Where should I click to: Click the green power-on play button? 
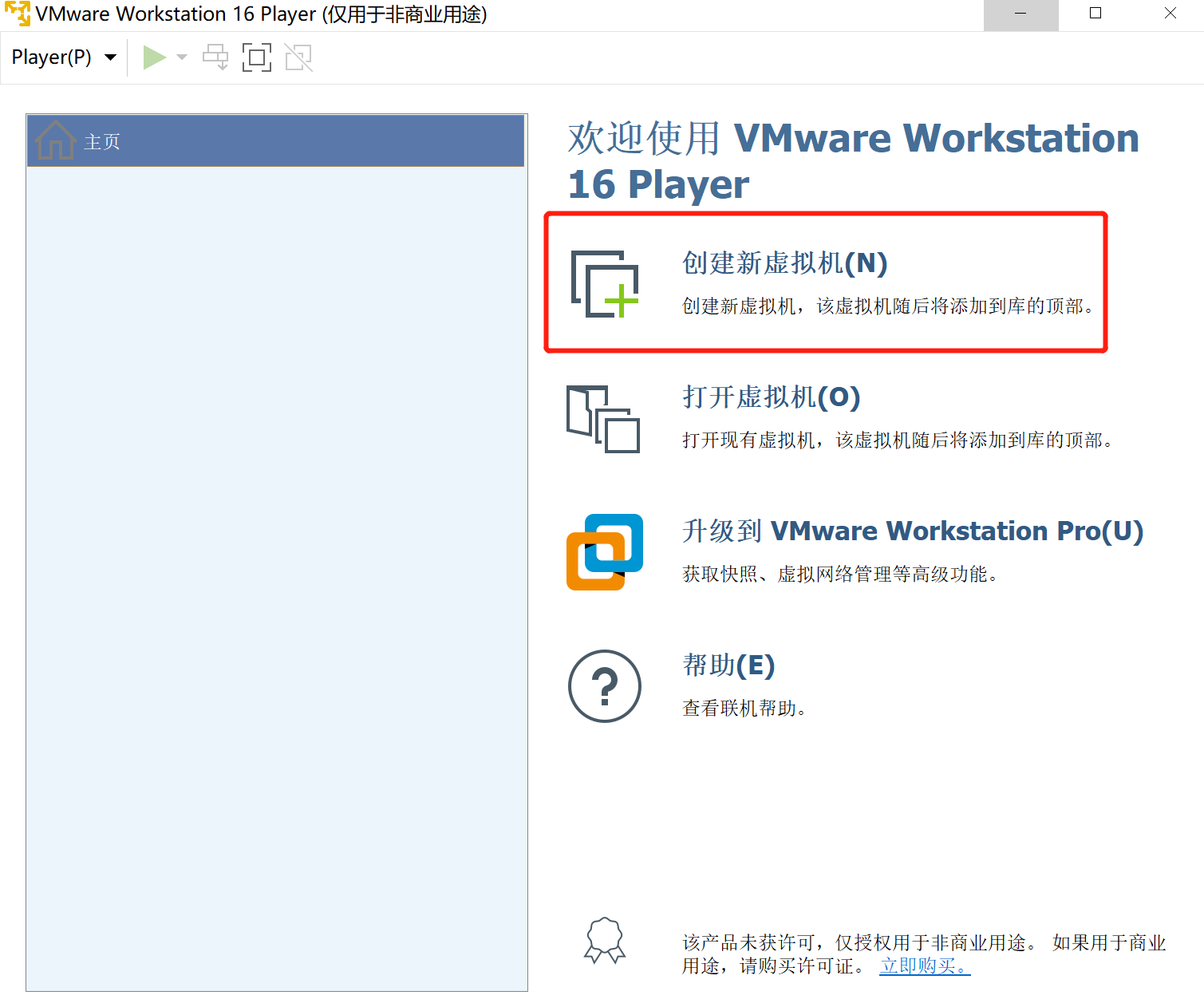(154, 57)
